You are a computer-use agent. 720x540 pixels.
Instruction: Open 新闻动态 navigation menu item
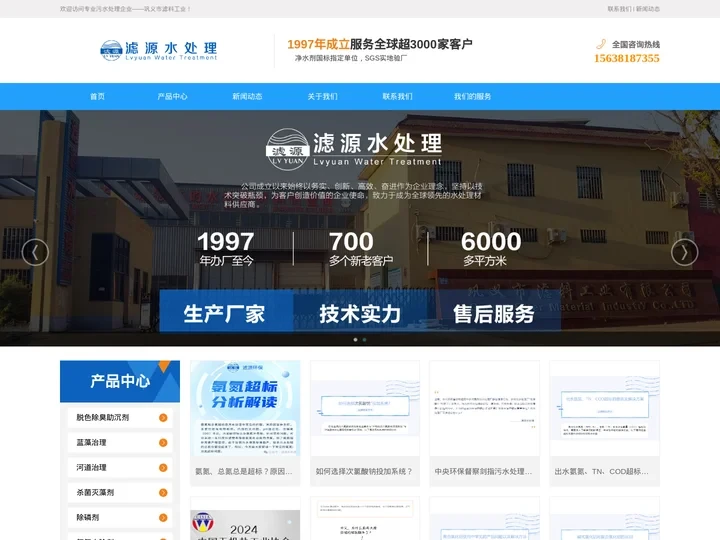[x=247, y=96]
